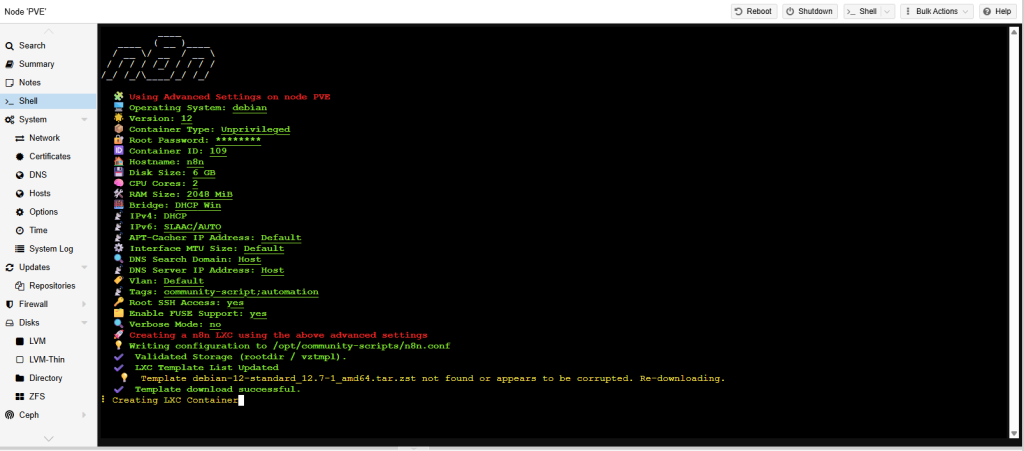Click the LVM square icon
1024x451 pixels.
(x=20, y=341)
